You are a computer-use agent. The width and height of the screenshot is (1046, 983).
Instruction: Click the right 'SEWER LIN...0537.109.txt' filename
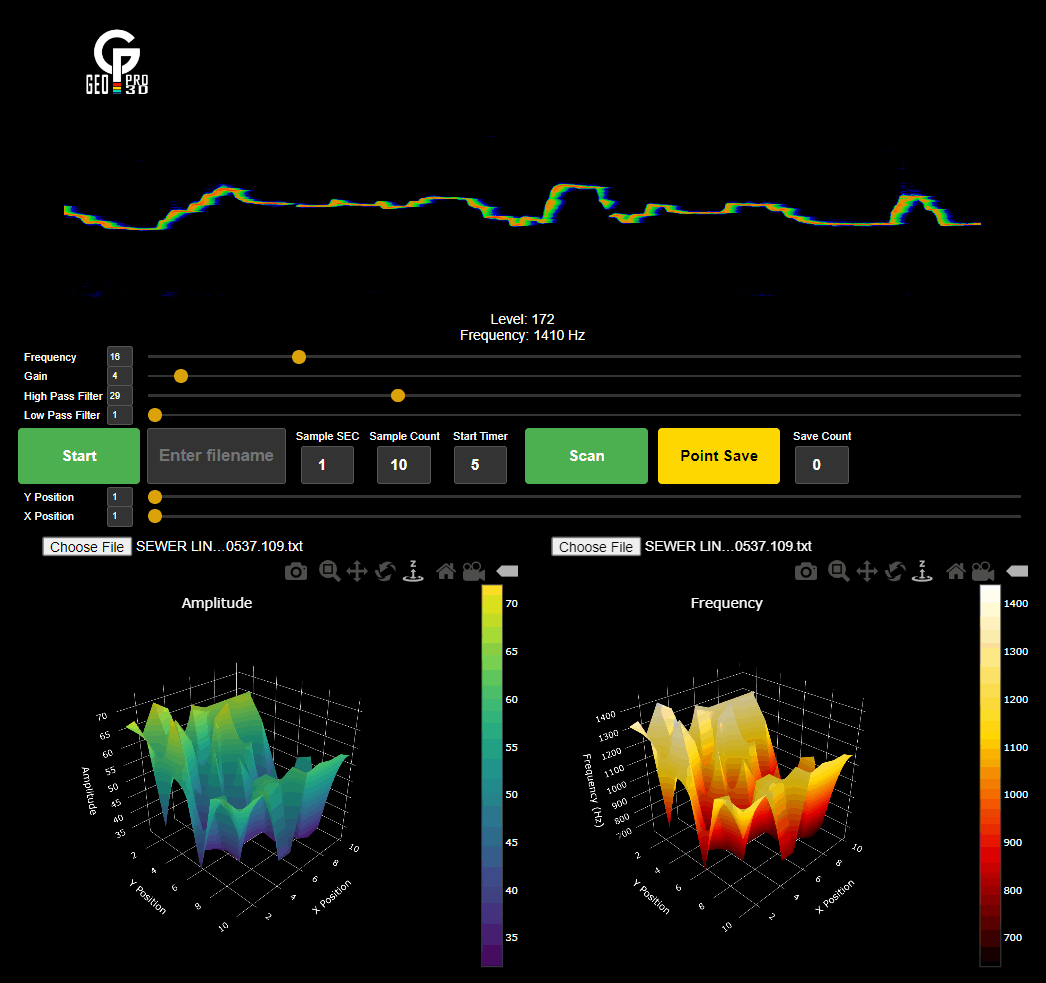point(728,546)
